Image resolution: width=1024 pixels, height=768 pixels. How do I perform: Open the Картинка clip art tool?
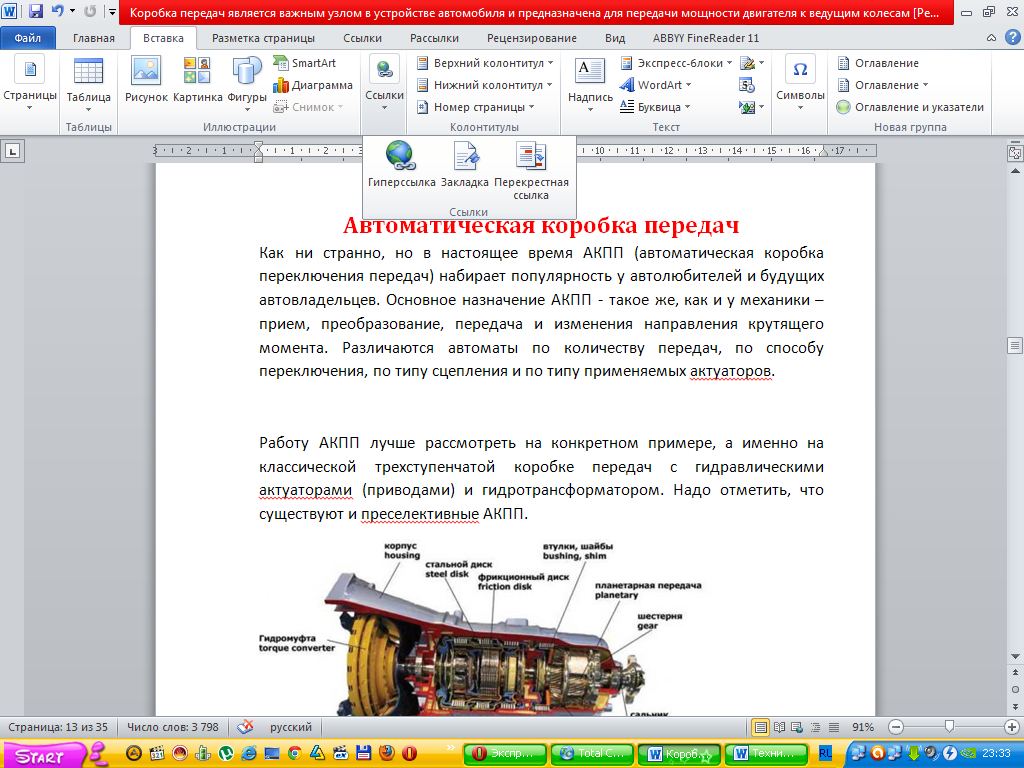coord(197,79)
